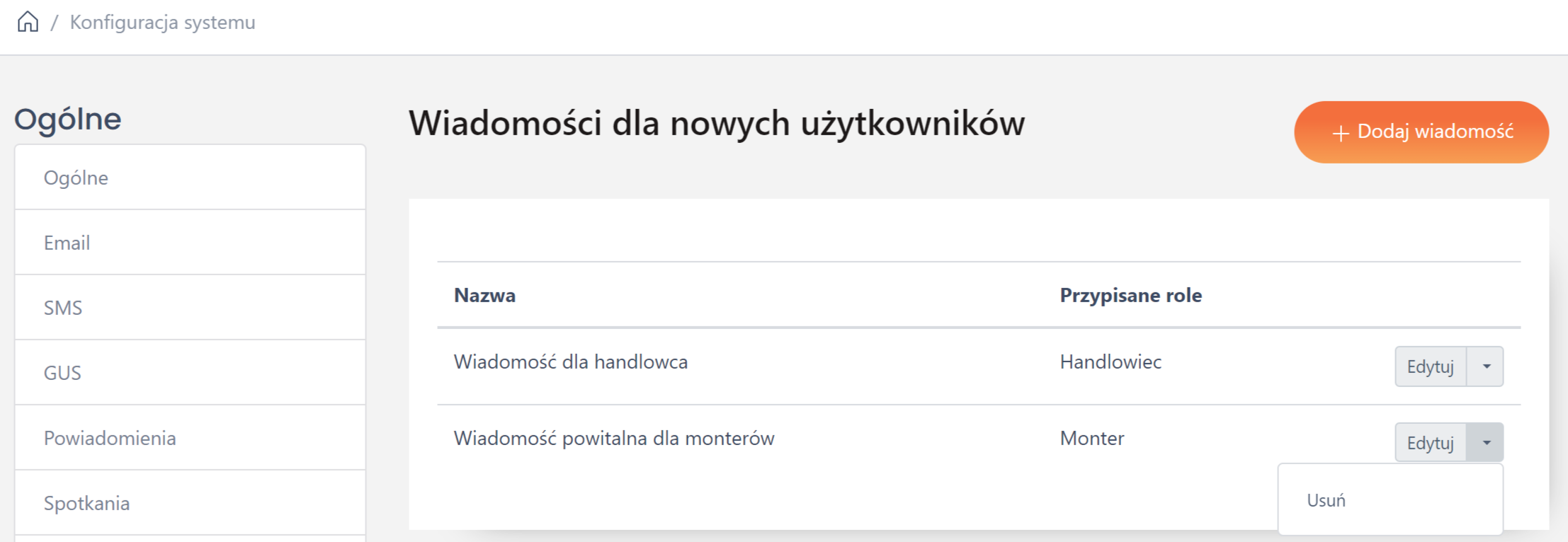Edit the Wiadomość dla handlowca message
The image size is (1568, 542).
click(1430, 367)
